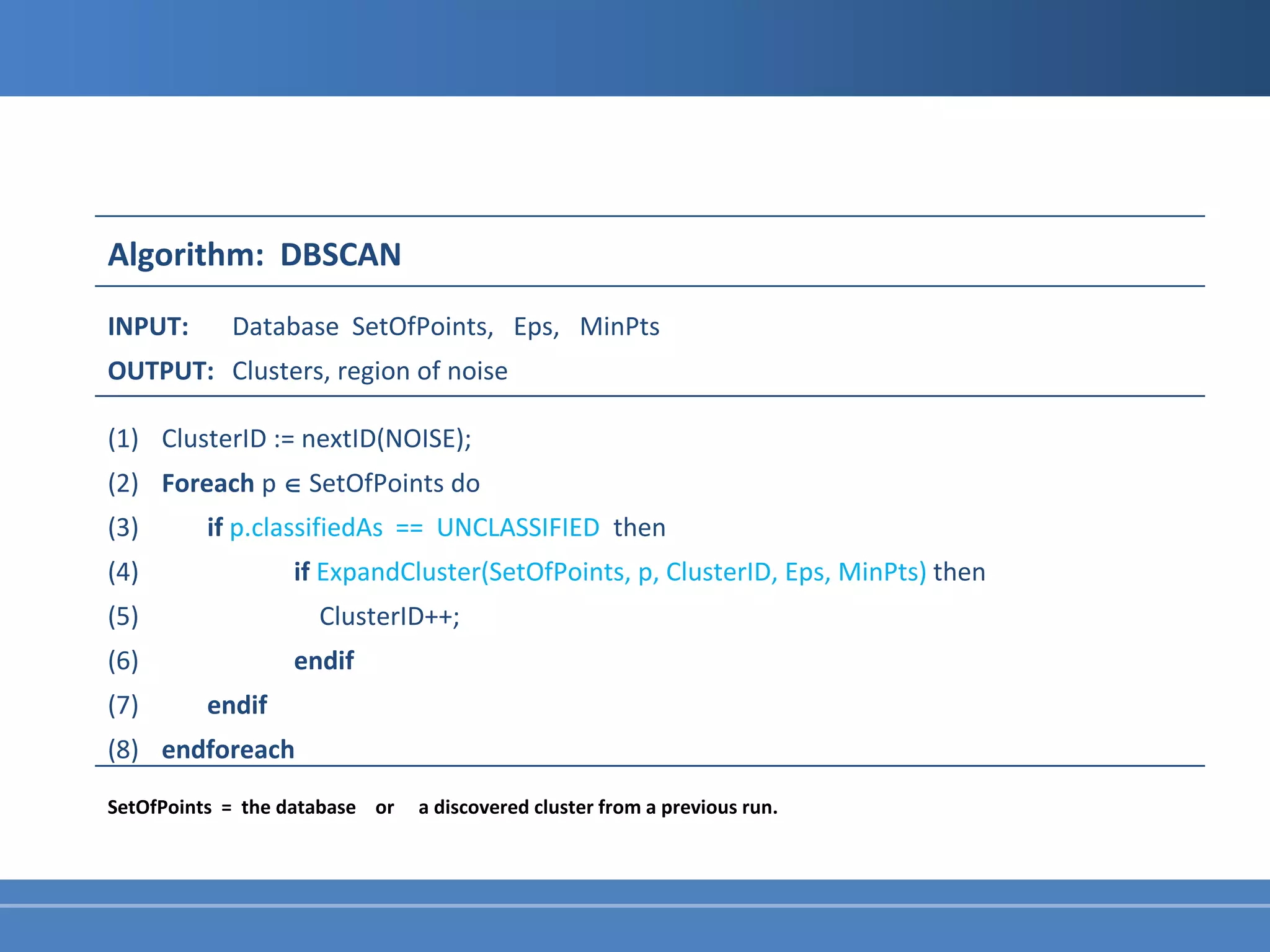Click 'Clusters, region of noise' text
The height and width of the screenshot is (952, 1270).
[x=370, y=371]
